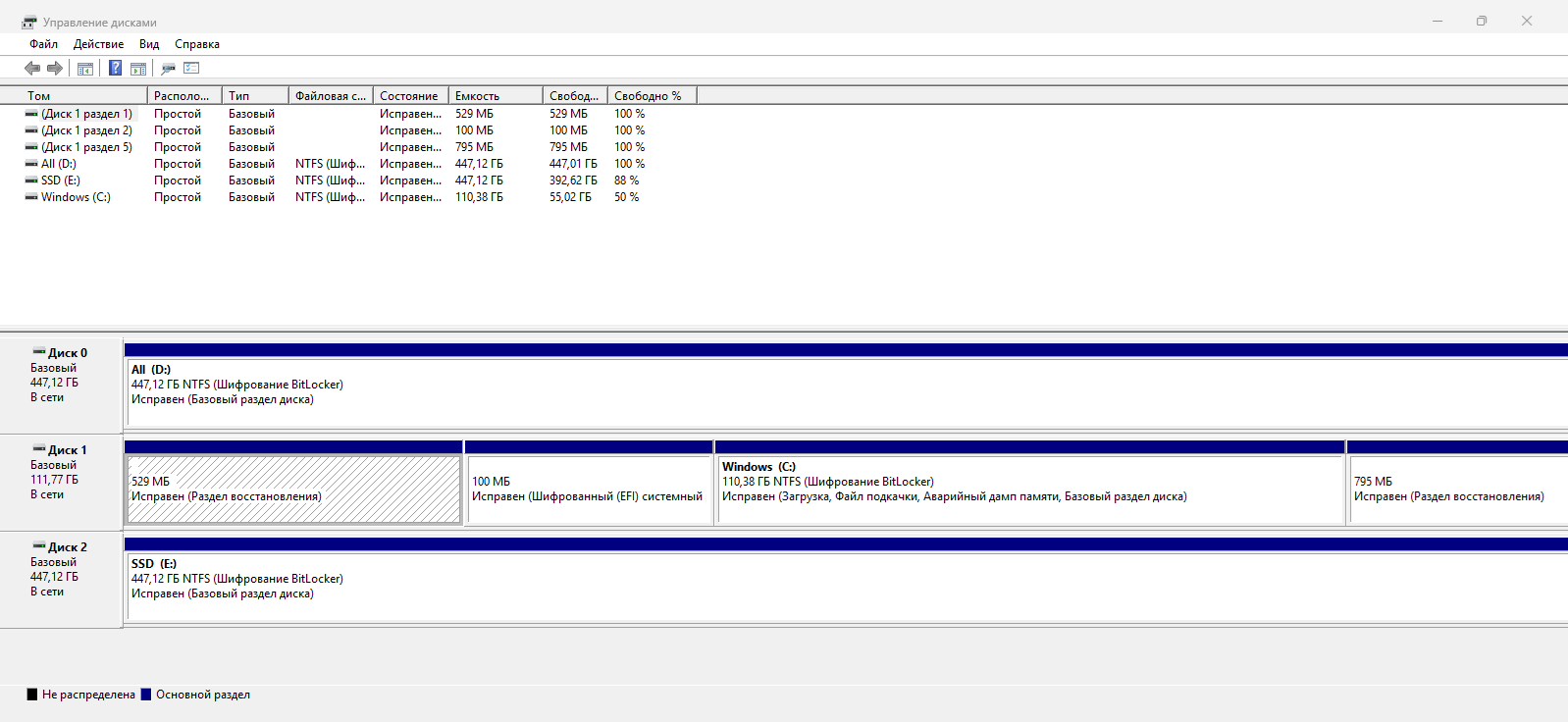
Task: Click the checklist settings toolbar icon
Action: pyautogui.click(x=191, y=68)
